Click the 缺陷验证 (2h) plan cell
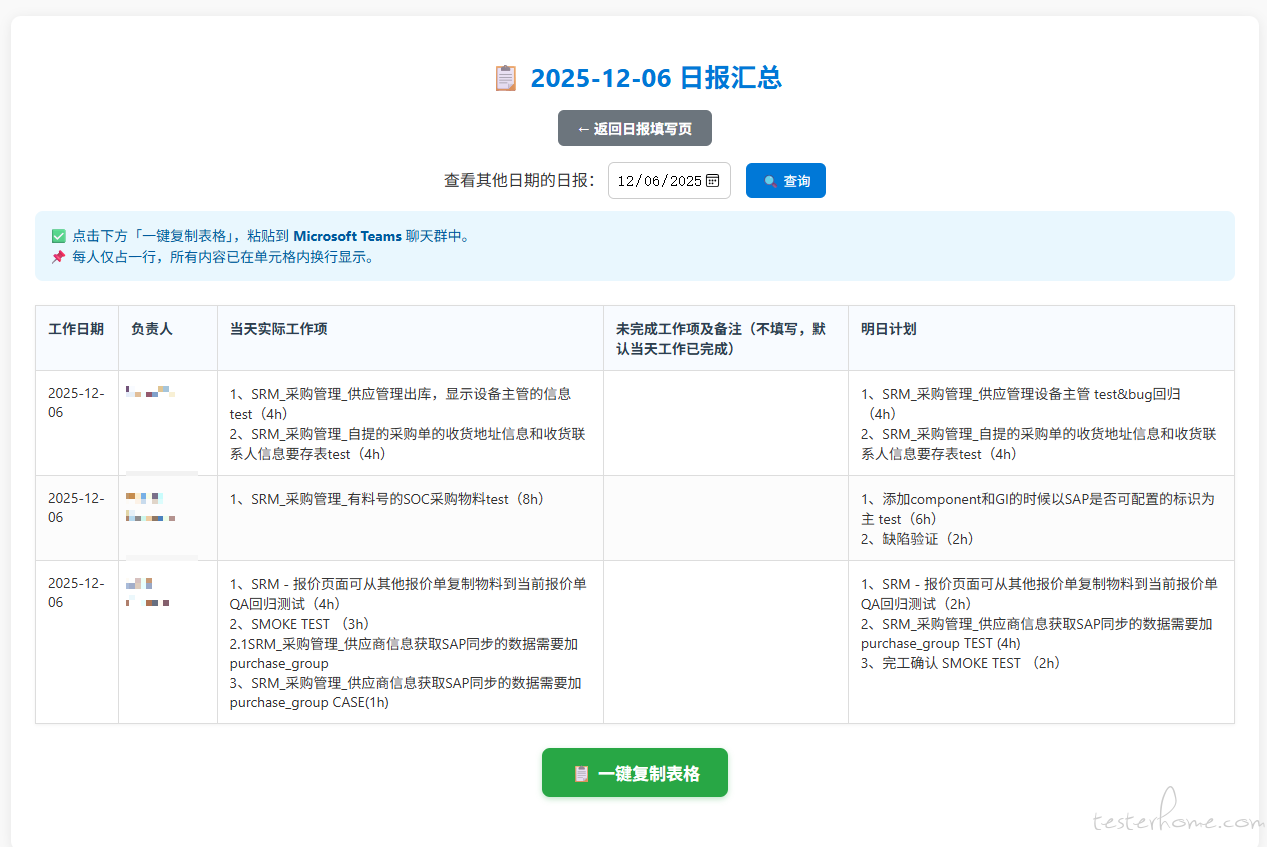The width and height of the screenshot is (1267, 847). pos(917,539)
